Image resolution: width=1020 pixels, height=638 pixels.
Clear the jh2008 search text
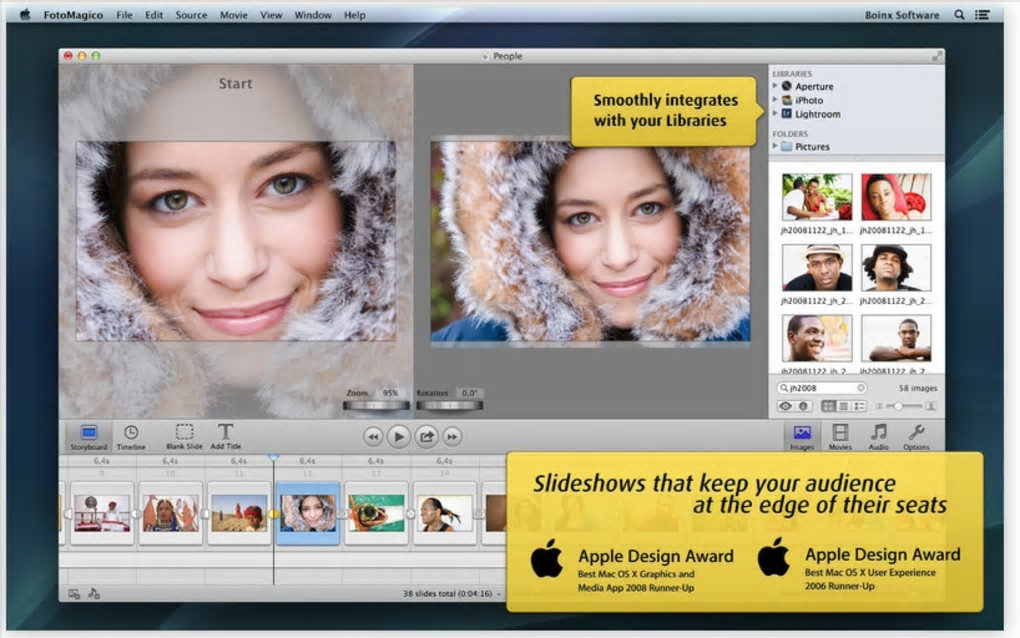coord(861,388)
